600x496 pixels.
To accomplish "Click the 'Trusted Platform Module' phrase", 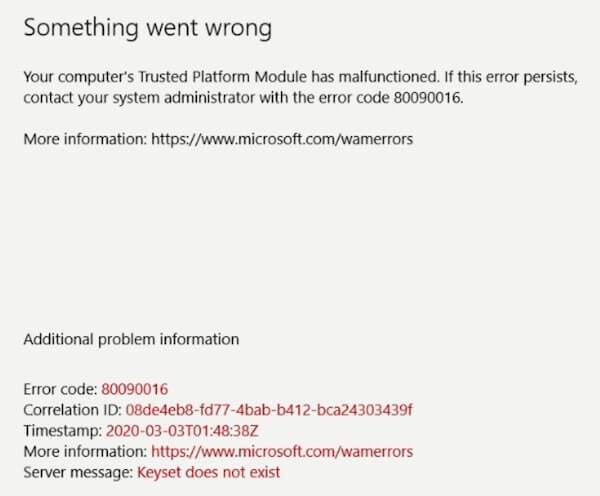I will [x=222, y=77].
